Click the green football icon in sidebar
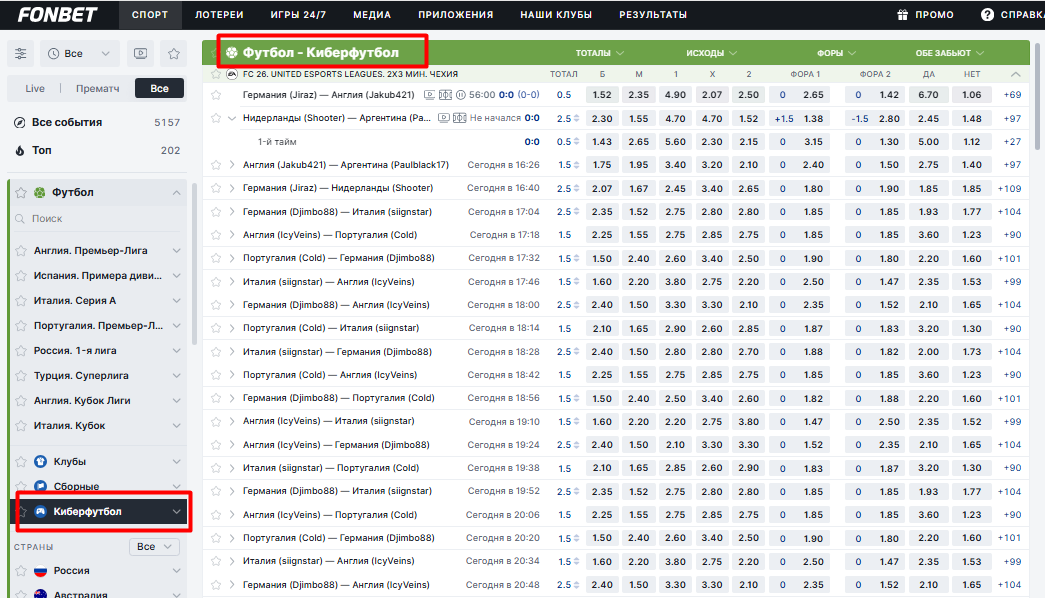Screen dimensions: 1045x598 pyautogui.click(x=40, y=193)
